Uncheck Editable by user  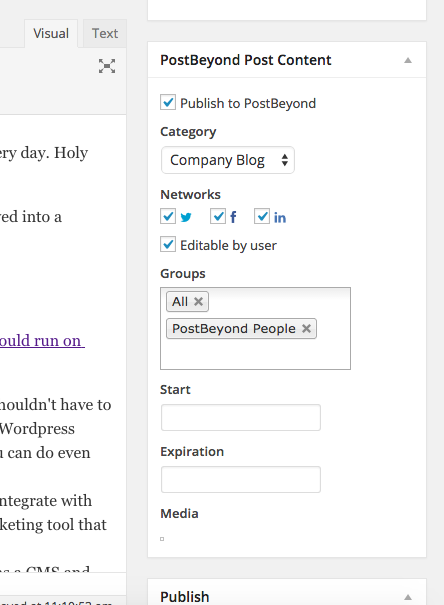click(x=168, y=244)
